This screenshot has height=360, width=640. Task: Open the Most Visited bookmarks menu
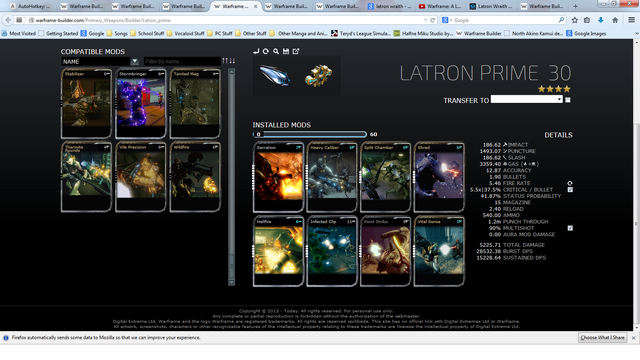(x=19, y=33)
